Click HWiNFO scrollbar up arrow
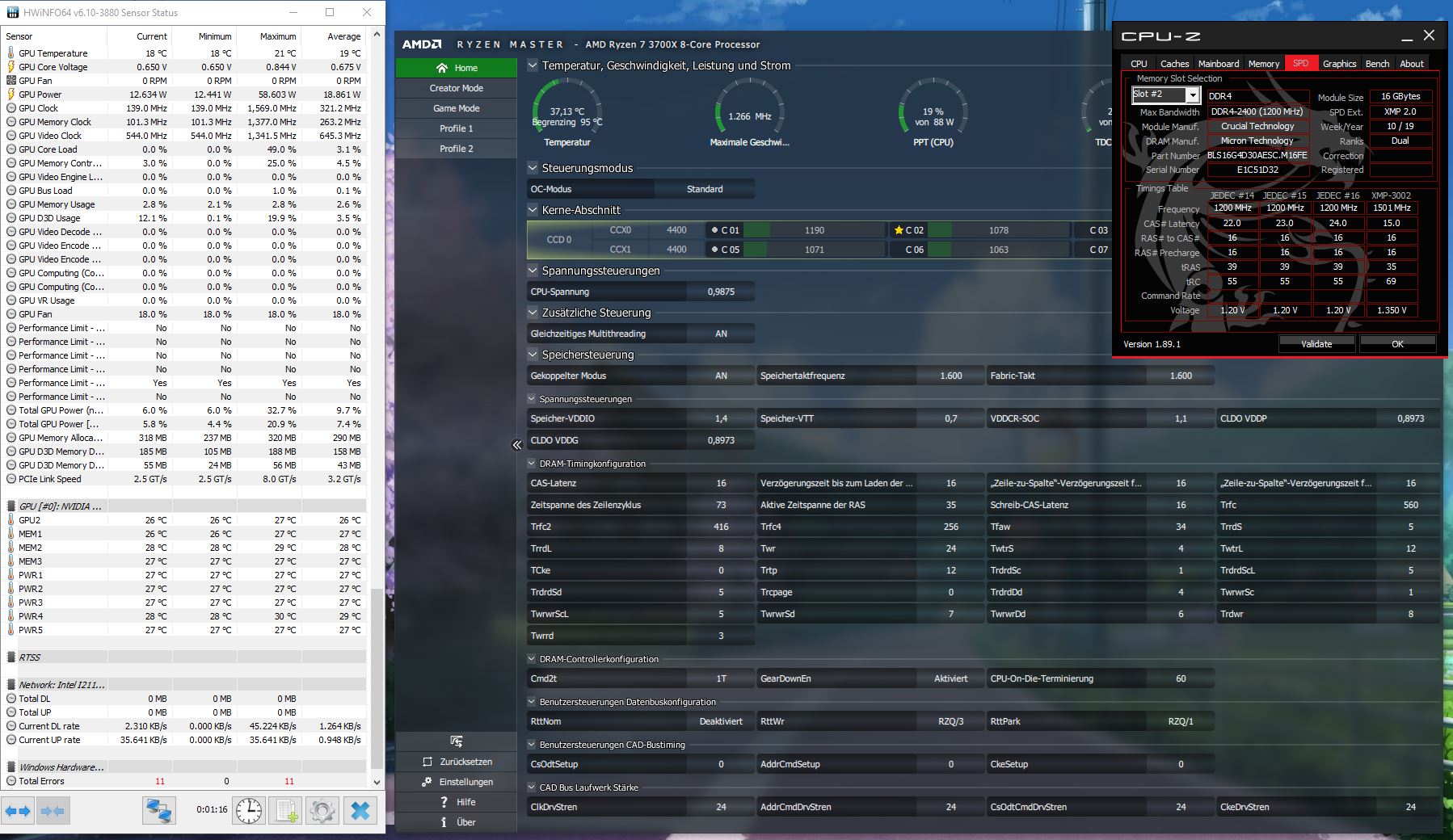Viewport: 1453px width, 840px height. [377, 36]
